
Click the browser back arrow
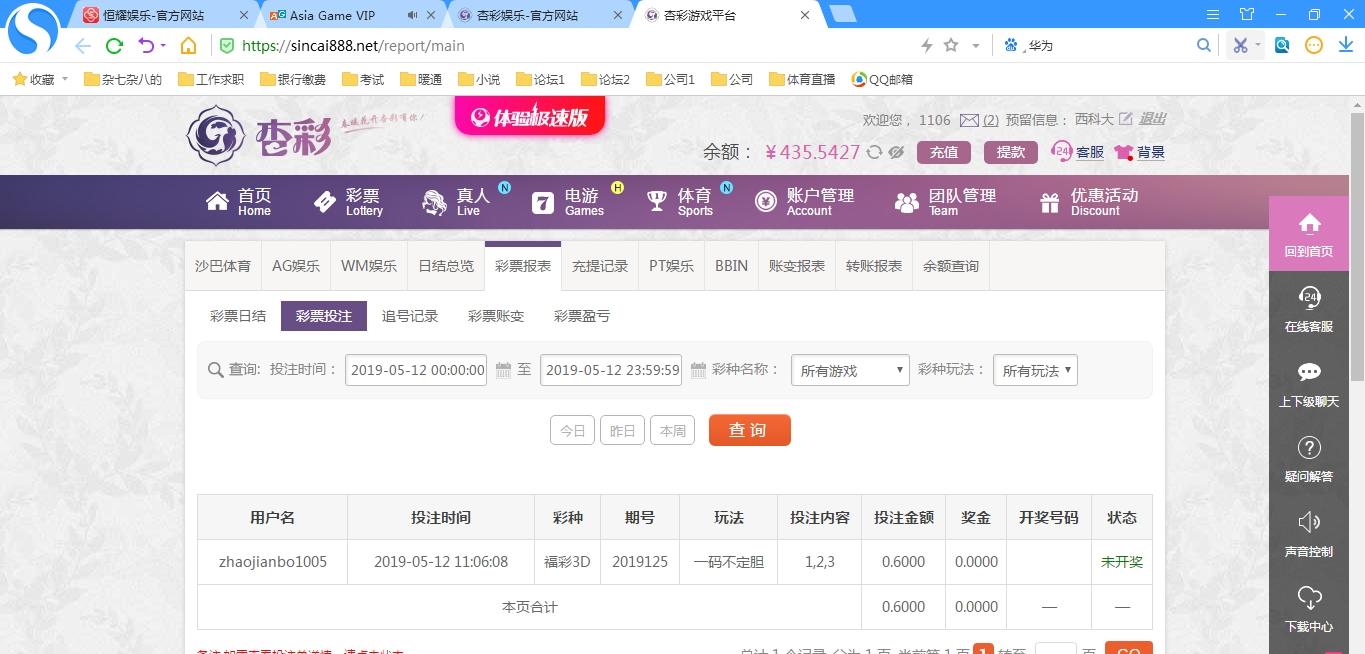pos(83,46)
